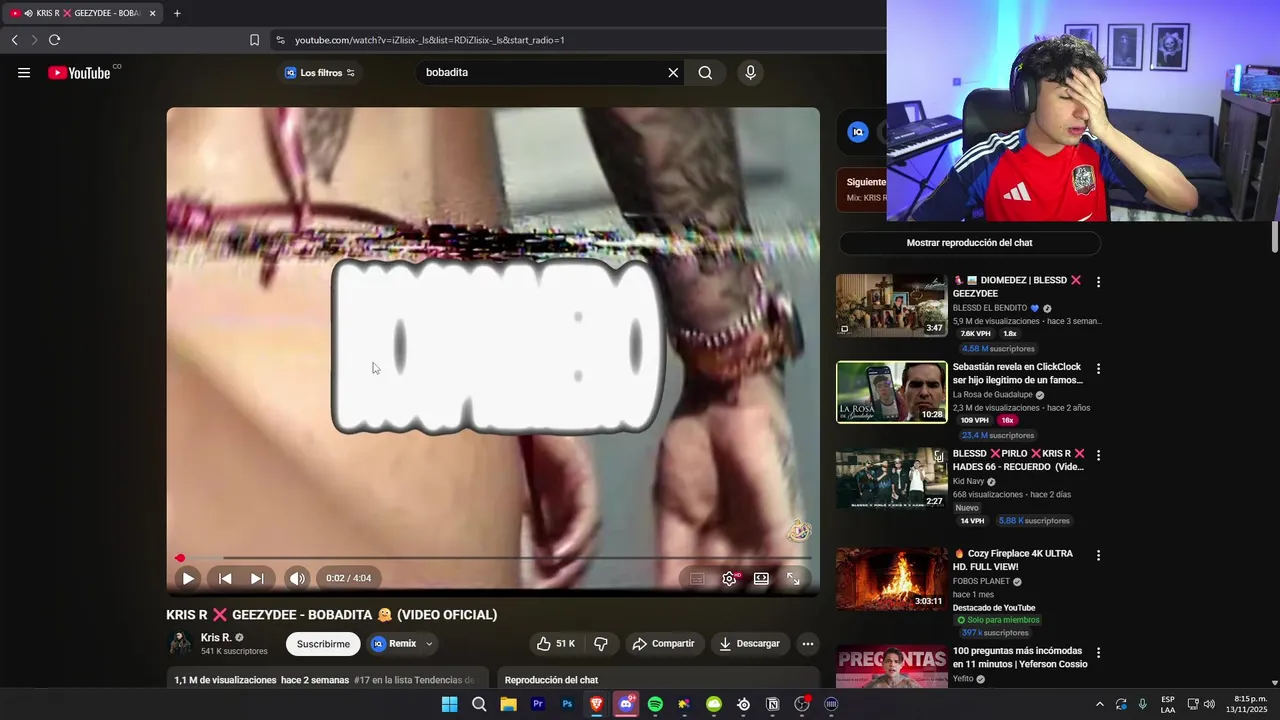Open options for the 100 preguntas video

point(1098,652)
